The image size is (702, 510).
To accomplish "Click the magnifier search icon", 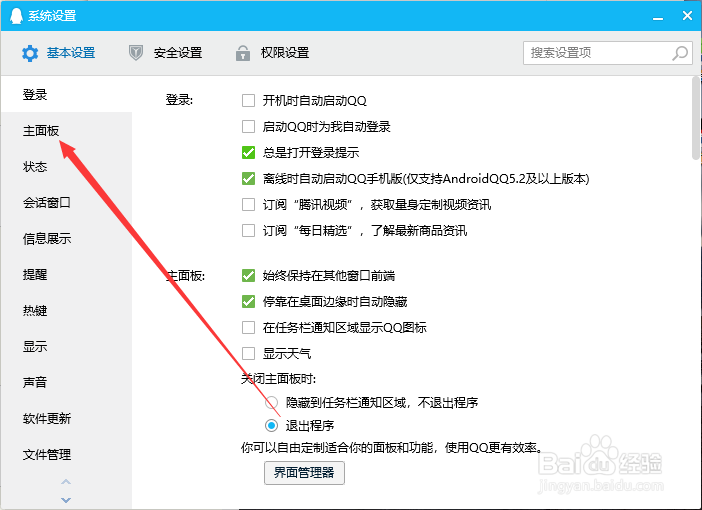I will pyautogui.click(x=680, y=53).
